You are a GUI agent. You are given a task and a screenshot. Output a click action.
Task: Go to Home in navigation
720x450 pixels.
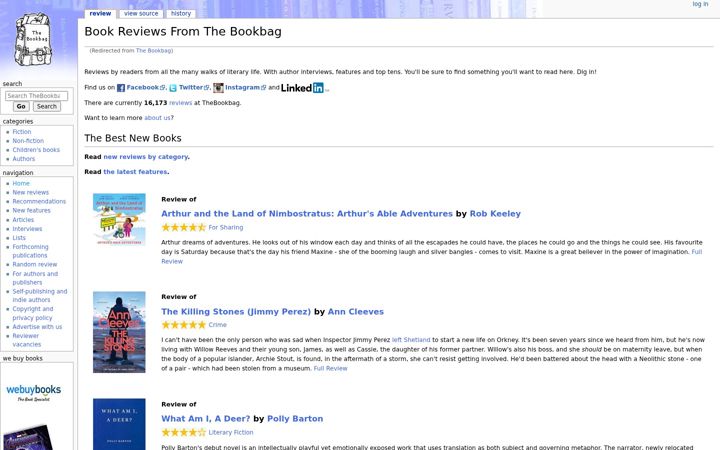(21, 183)
